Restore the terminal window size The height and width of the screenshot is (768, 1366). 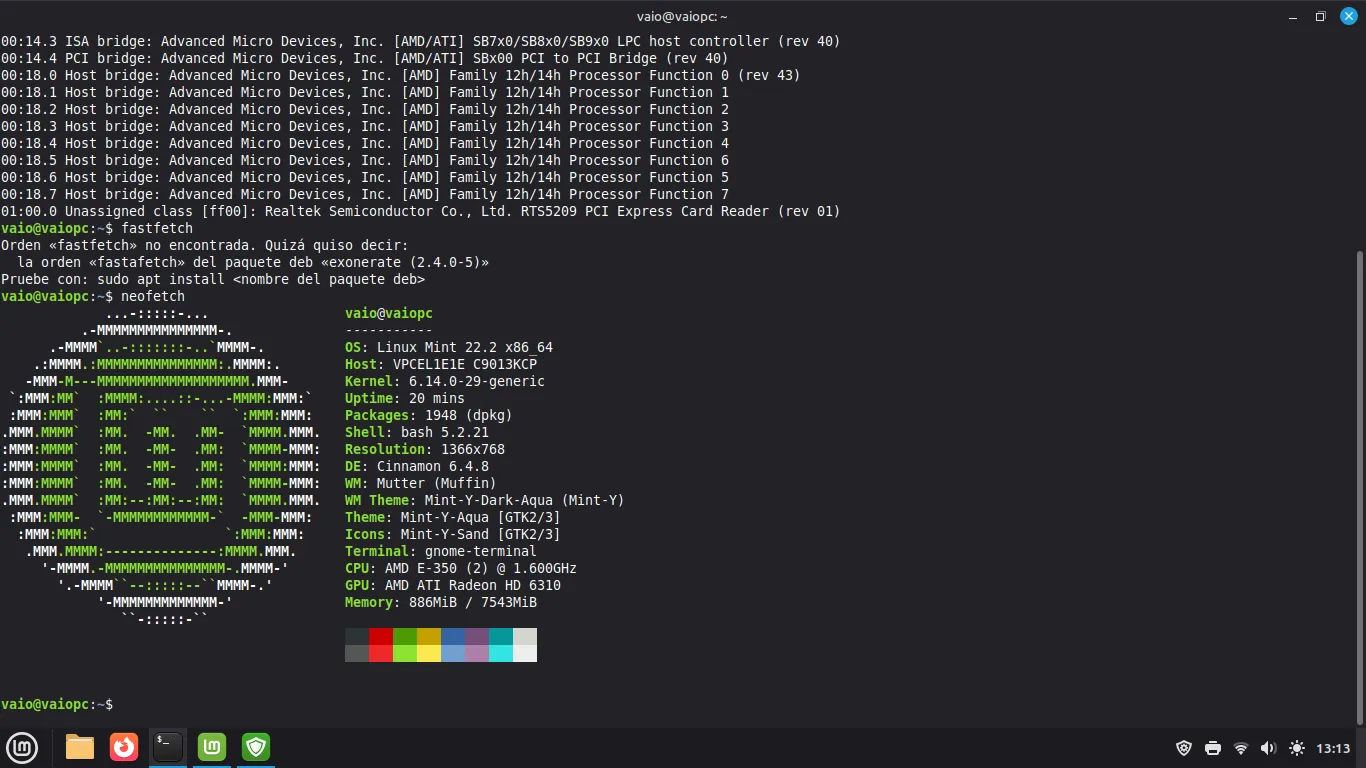1320,16
